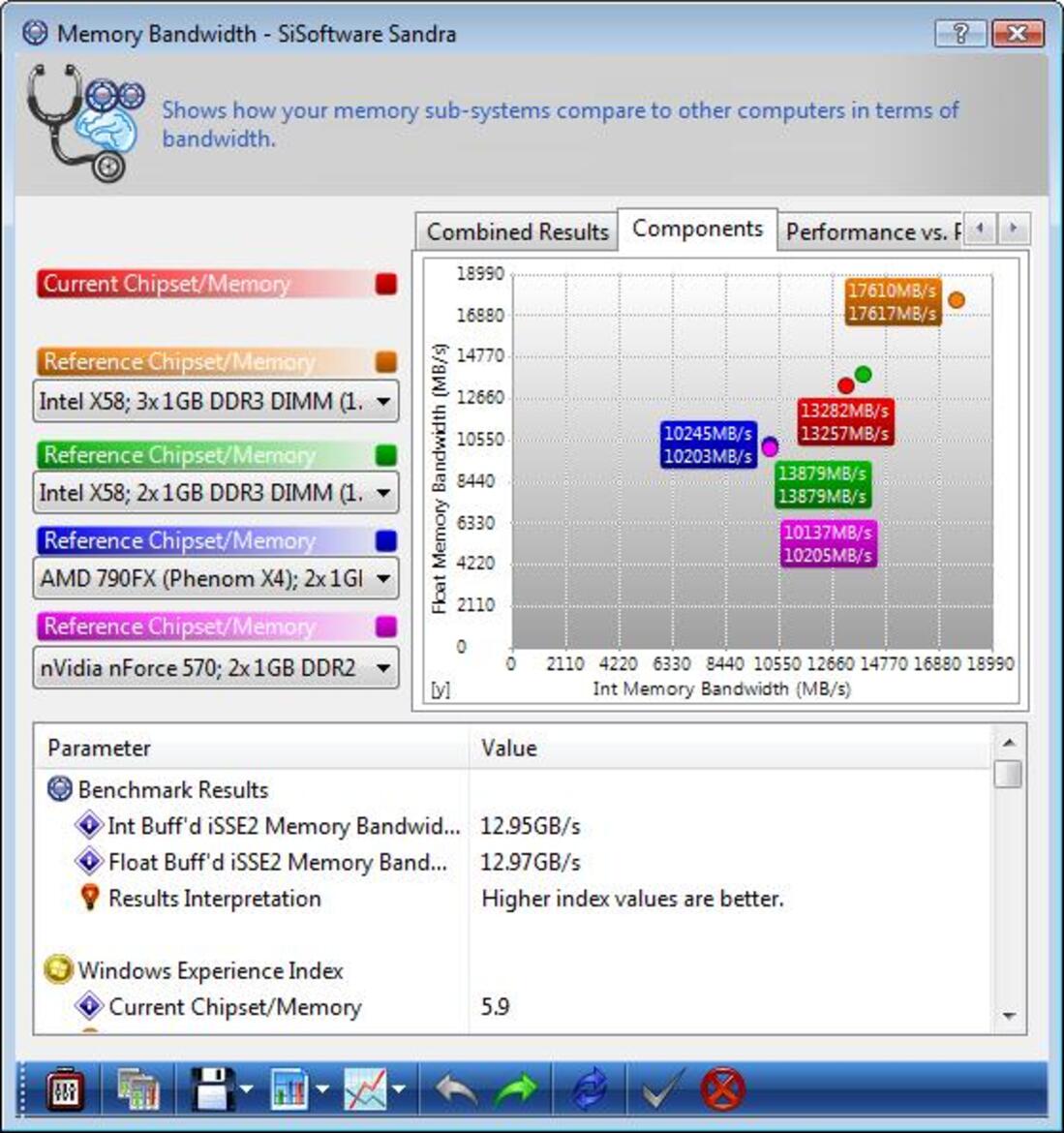Close the Memory Bandwidth window
Image resolution: width=1064 pixels, height=1133 pixels.
[1018, 33]
